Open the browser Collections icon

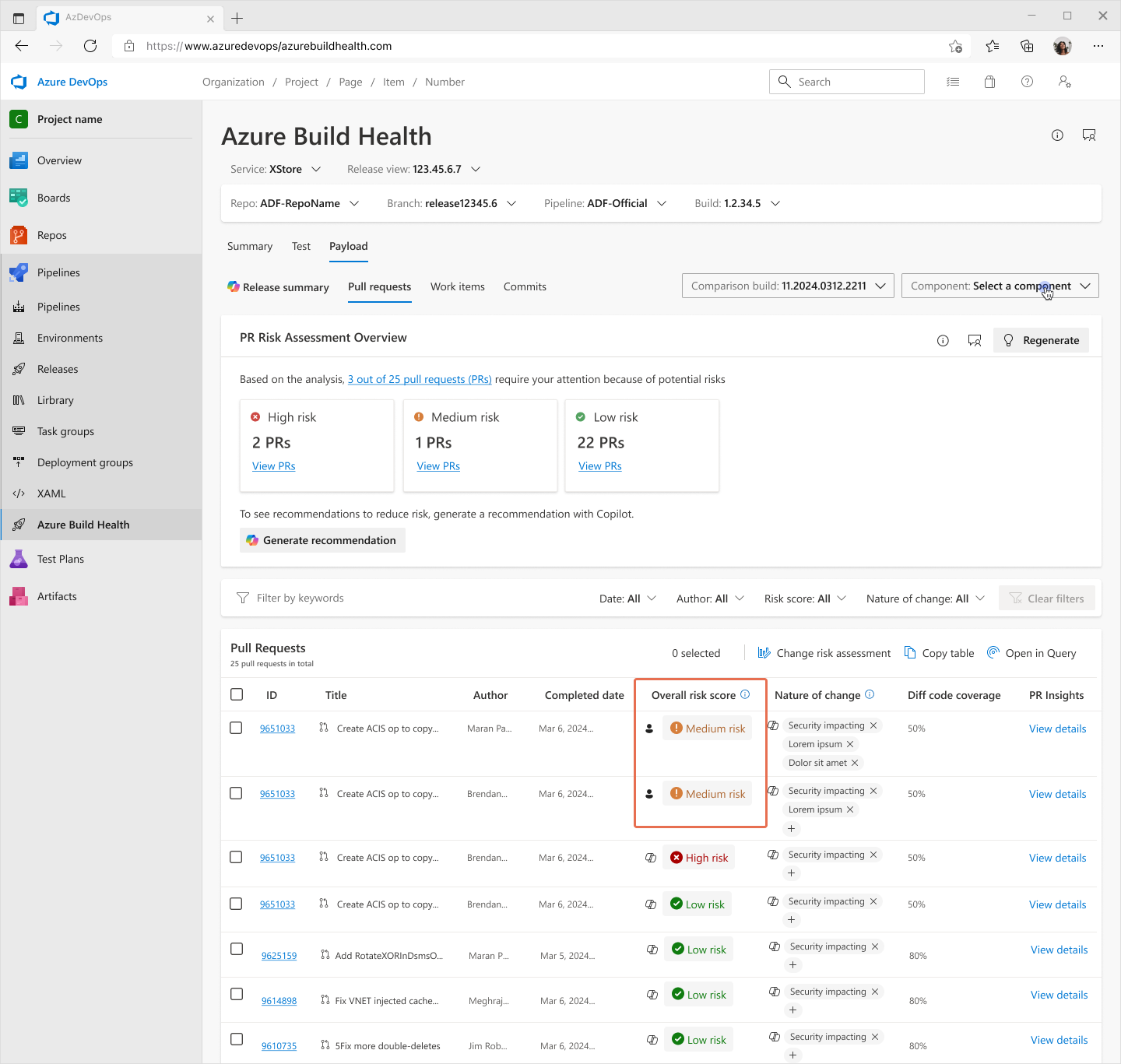[1027, 46]
